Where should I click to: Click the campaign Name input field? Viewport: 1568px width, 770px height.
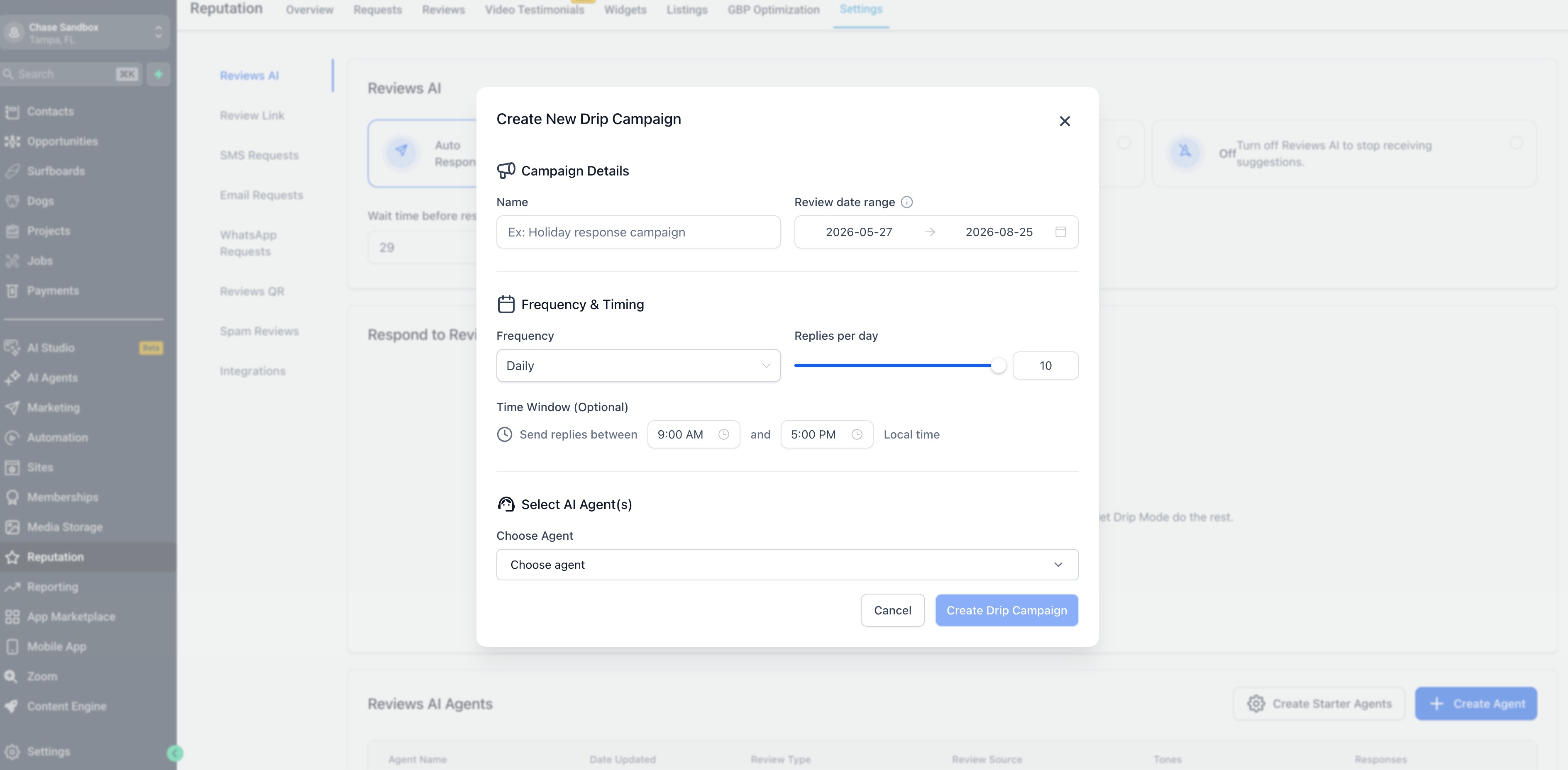[638, 232]
